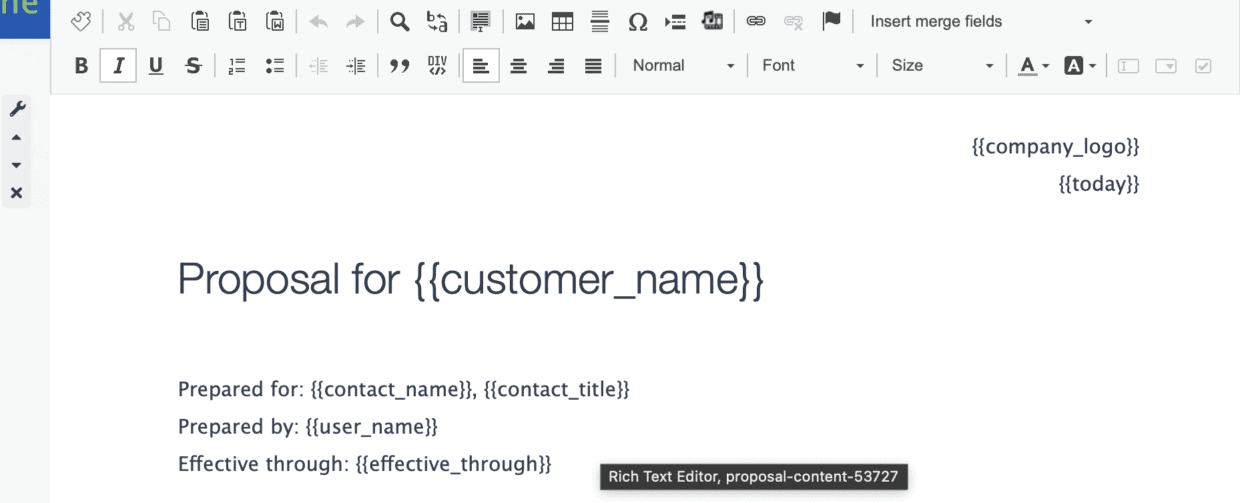Open the Insert merge fields dropdown
Image resolution: width=1240 pixels, height=503 pixels.
(x=980, y=22)
